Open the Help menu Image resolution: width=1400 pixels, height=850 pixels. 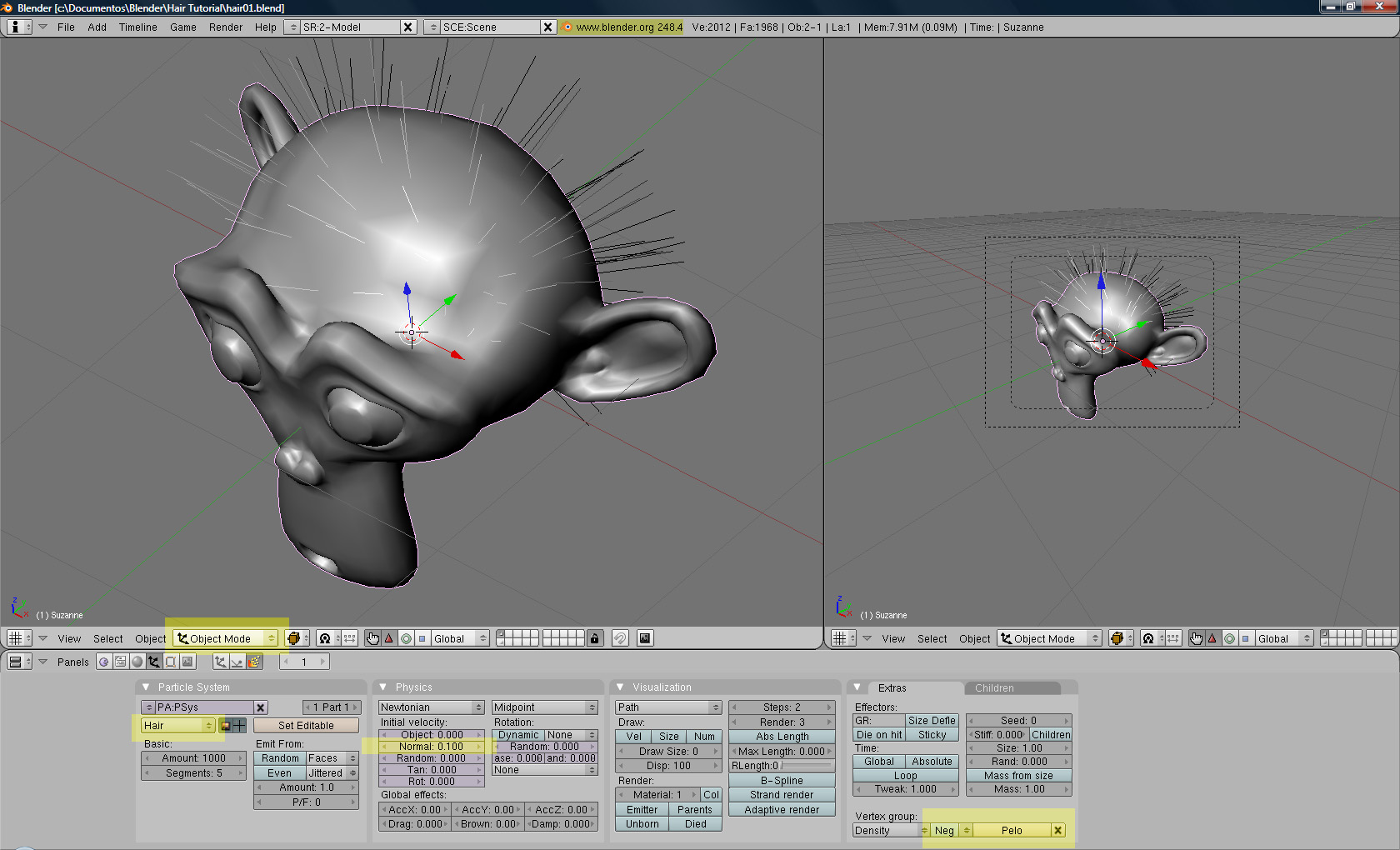(x=265, y=27)
